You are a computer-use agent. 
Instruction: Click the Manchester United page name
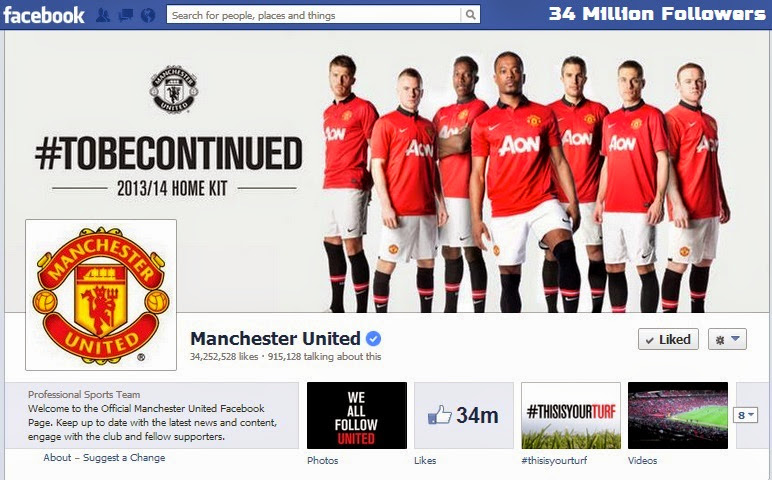[x=275, y=339]
